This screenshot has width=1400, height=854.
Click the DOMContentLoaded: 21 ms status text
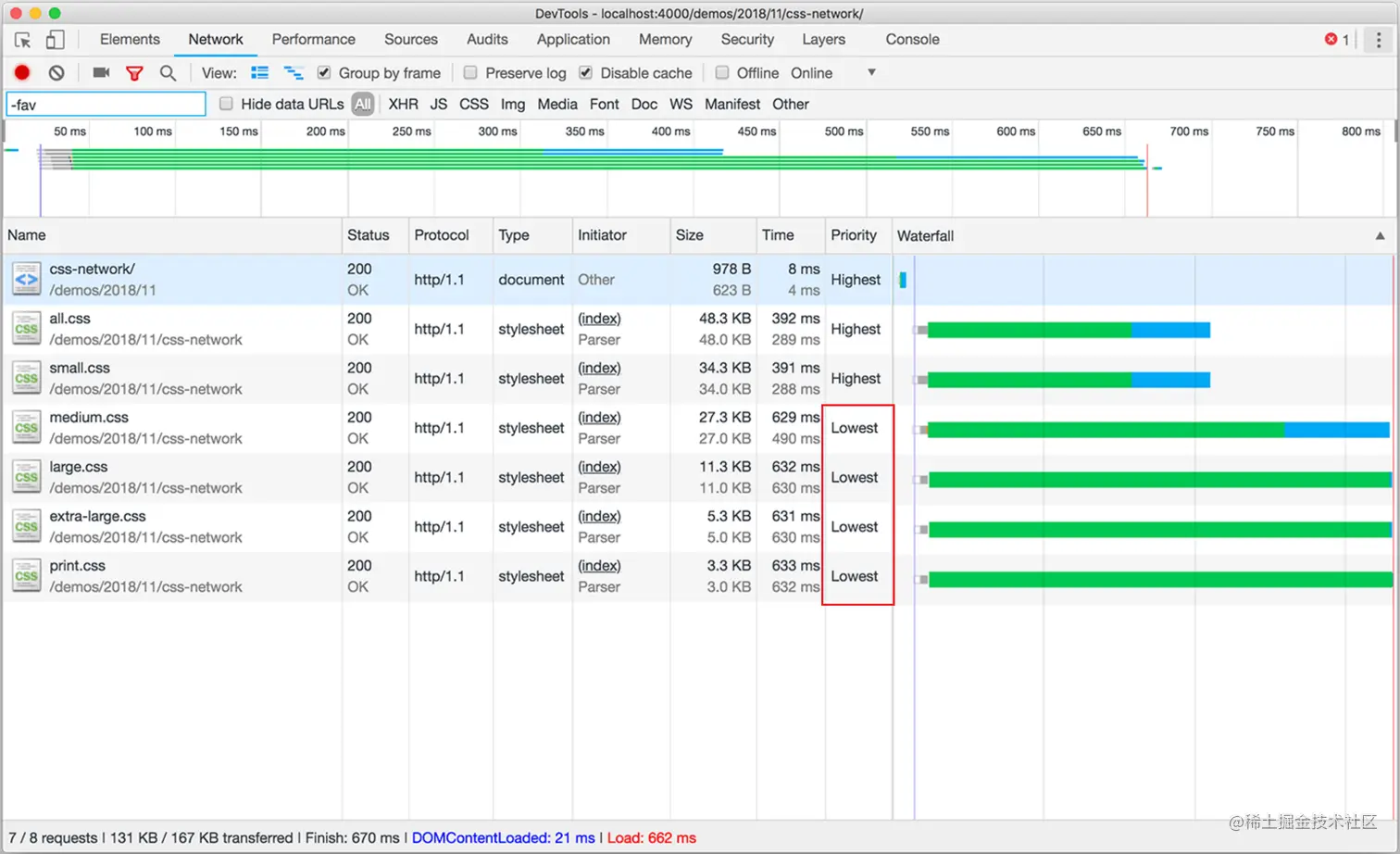(503, 837)
